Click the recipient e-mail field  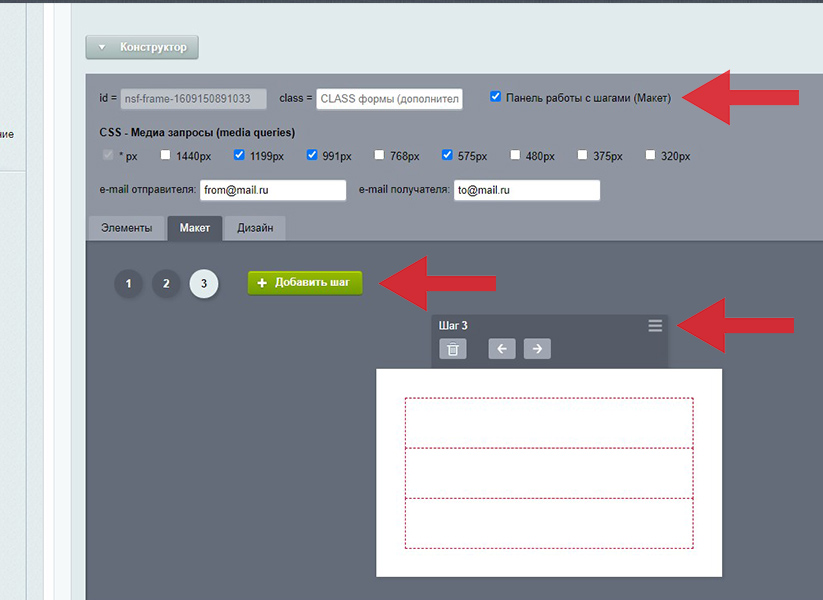tap(526, 191)
